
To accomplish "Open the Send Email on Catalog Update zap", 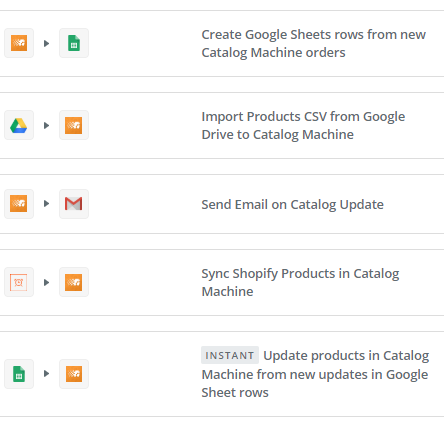I will tap(292, 204).
